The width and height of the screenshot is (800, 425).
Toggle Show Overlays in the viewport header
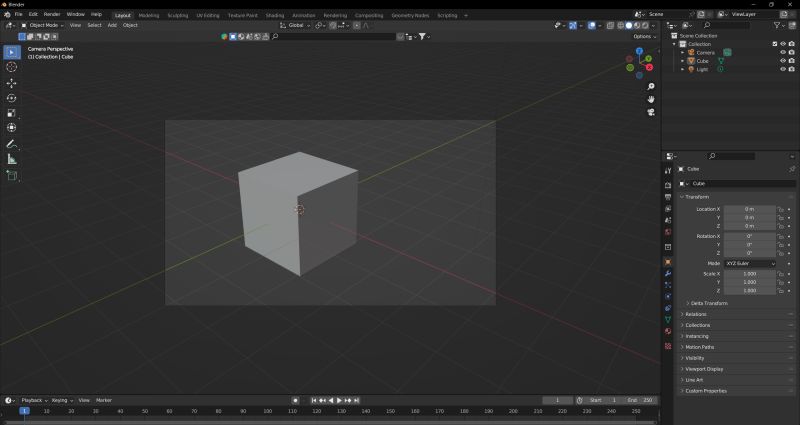pos(592,26)
